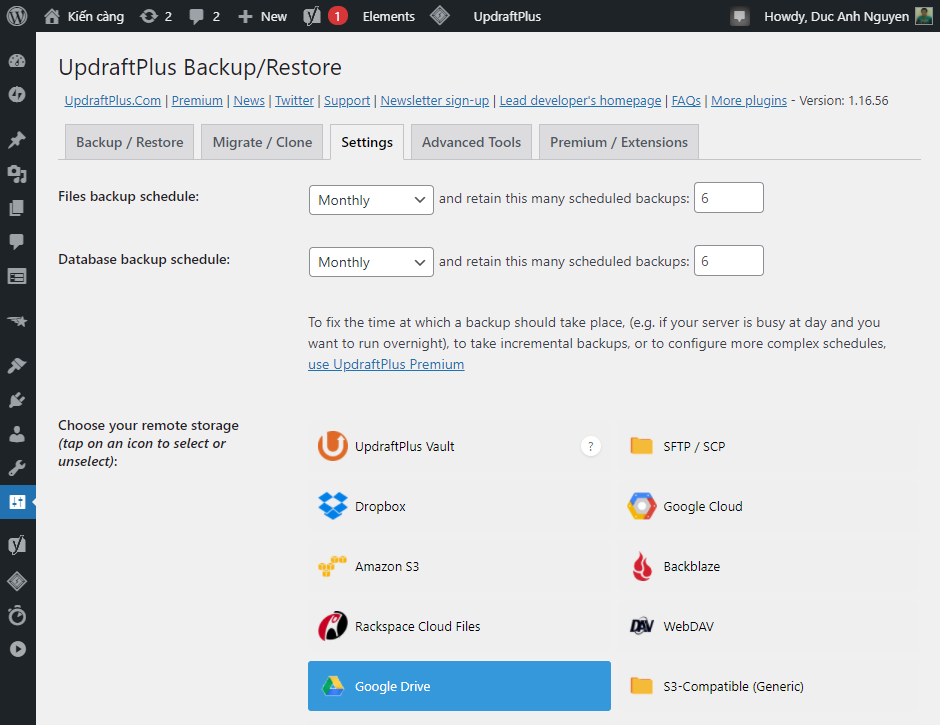Open the FAQs link
The width and height of the screenshot is (940, 725).
click(686, 101)
